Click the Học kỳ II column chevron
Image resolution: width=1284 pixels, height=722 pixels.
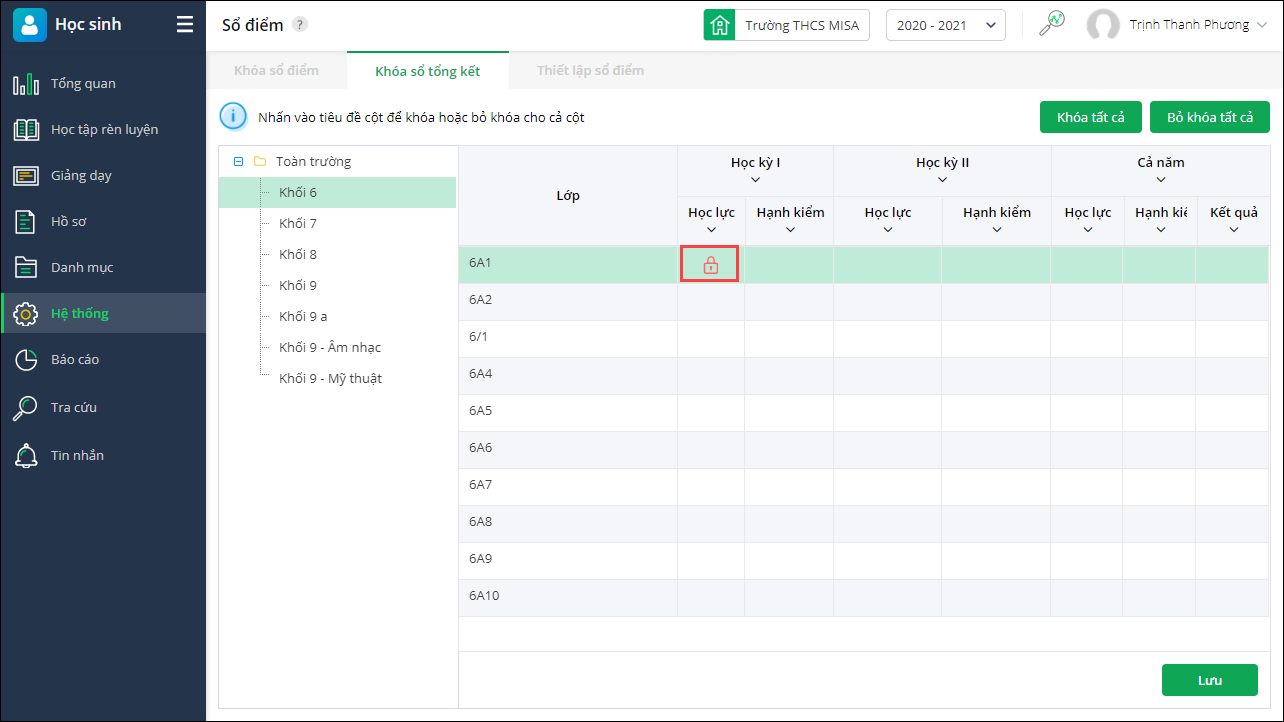point(943,180)
